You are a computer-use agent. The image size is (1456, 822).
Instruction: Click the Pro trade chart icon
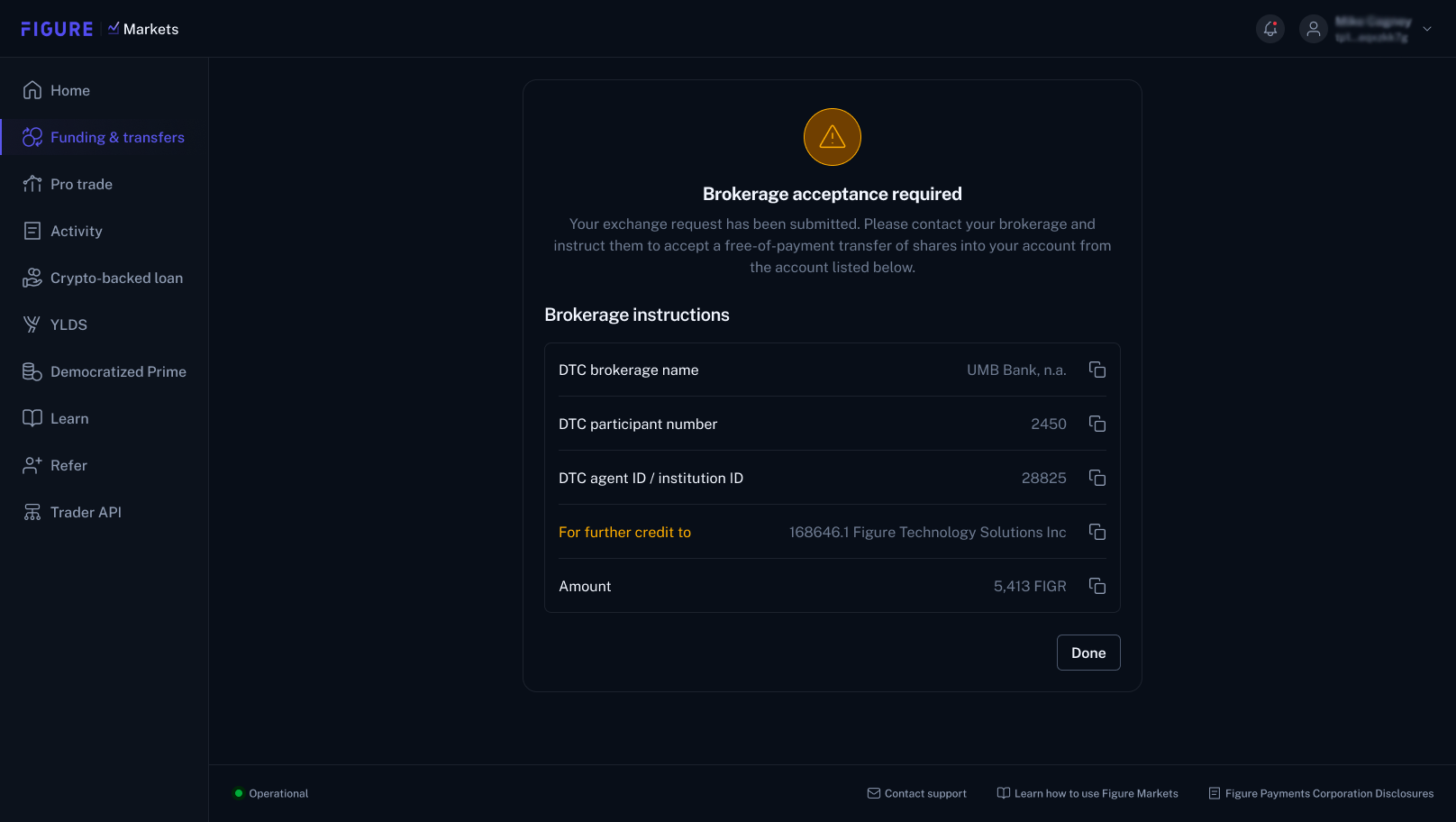coord(32,184)
